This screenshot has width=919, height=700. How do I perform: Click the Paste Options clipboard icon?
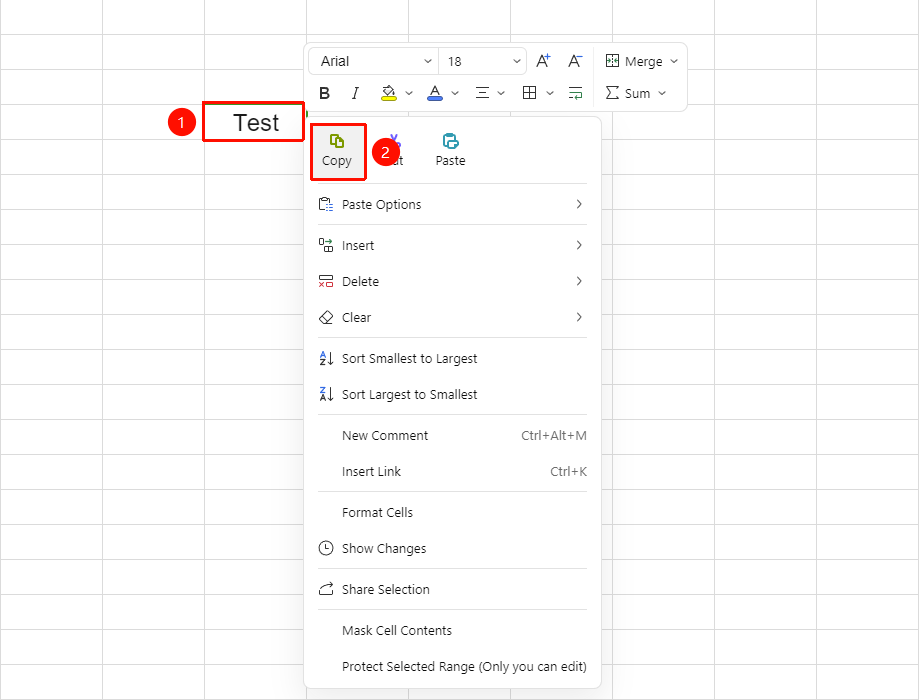(326, 204)
